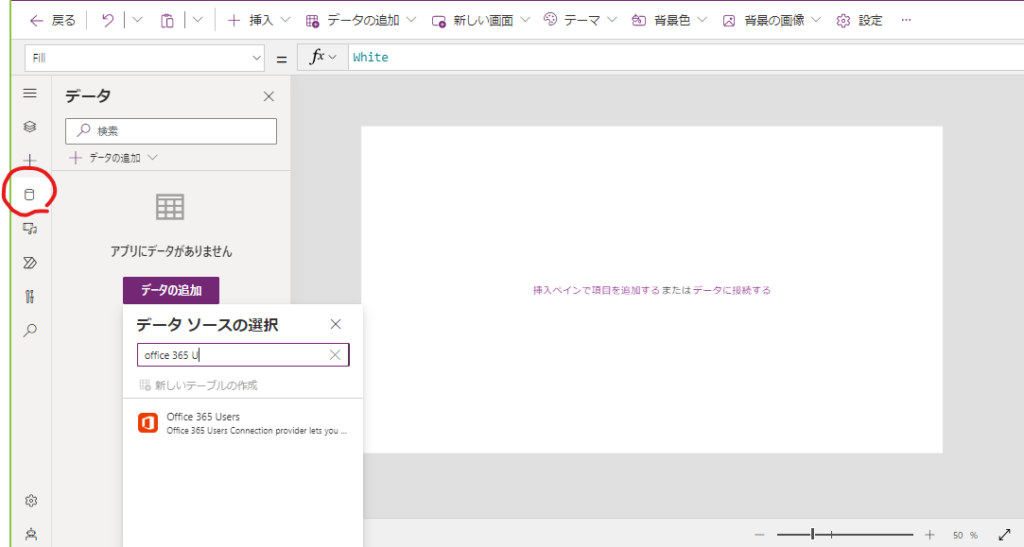
Task: Expand the paste options dropdown arrow
Action: click(197, 20)
